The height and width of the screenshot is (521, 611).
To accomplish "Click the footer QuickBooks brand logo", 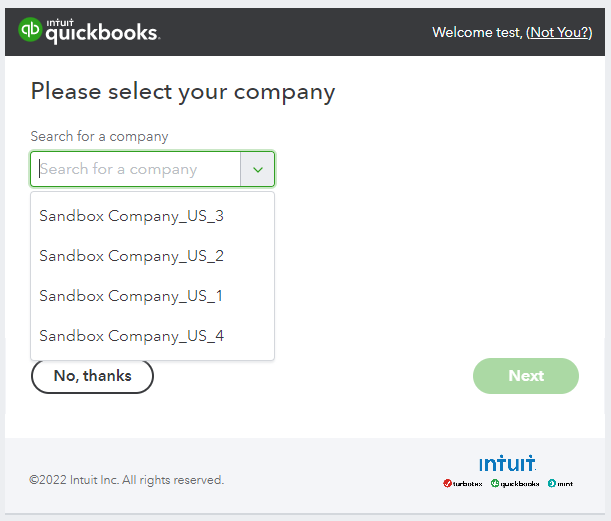I will pyautogui.click(x=515, y=484).
